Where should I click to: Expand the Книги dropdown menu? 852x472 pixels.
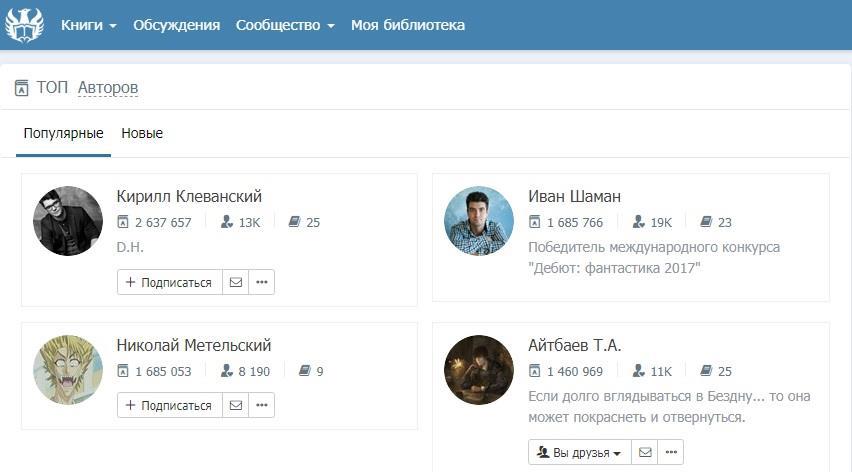pos(88,25)
